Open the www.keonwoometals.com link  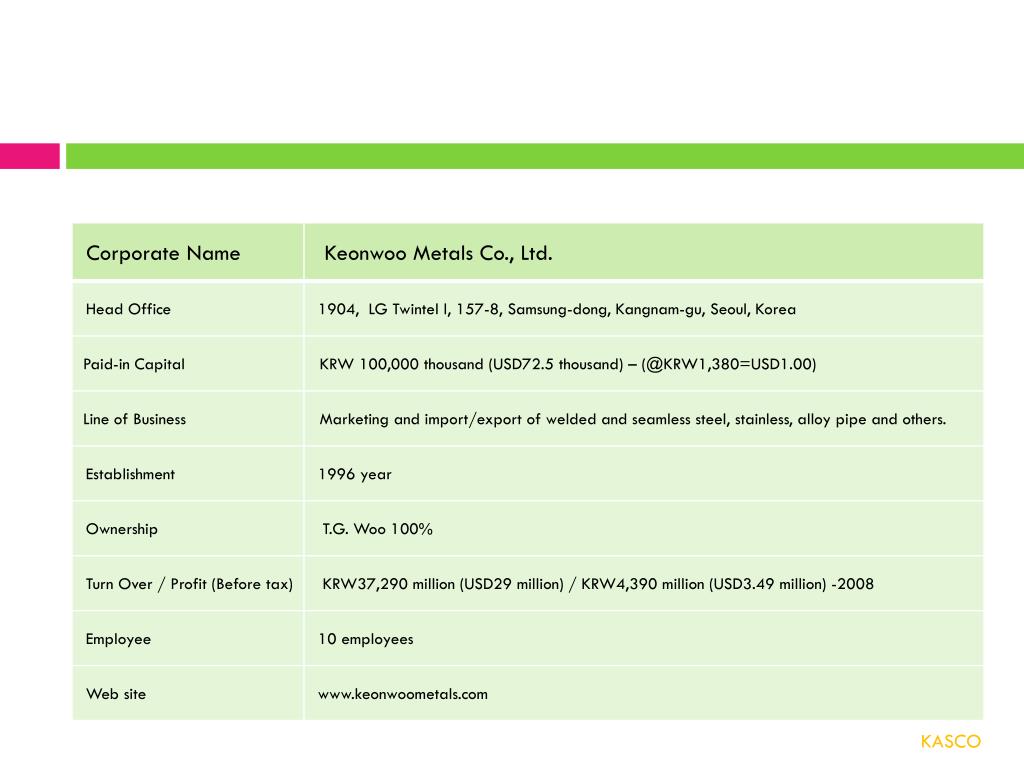pos(403,694)
